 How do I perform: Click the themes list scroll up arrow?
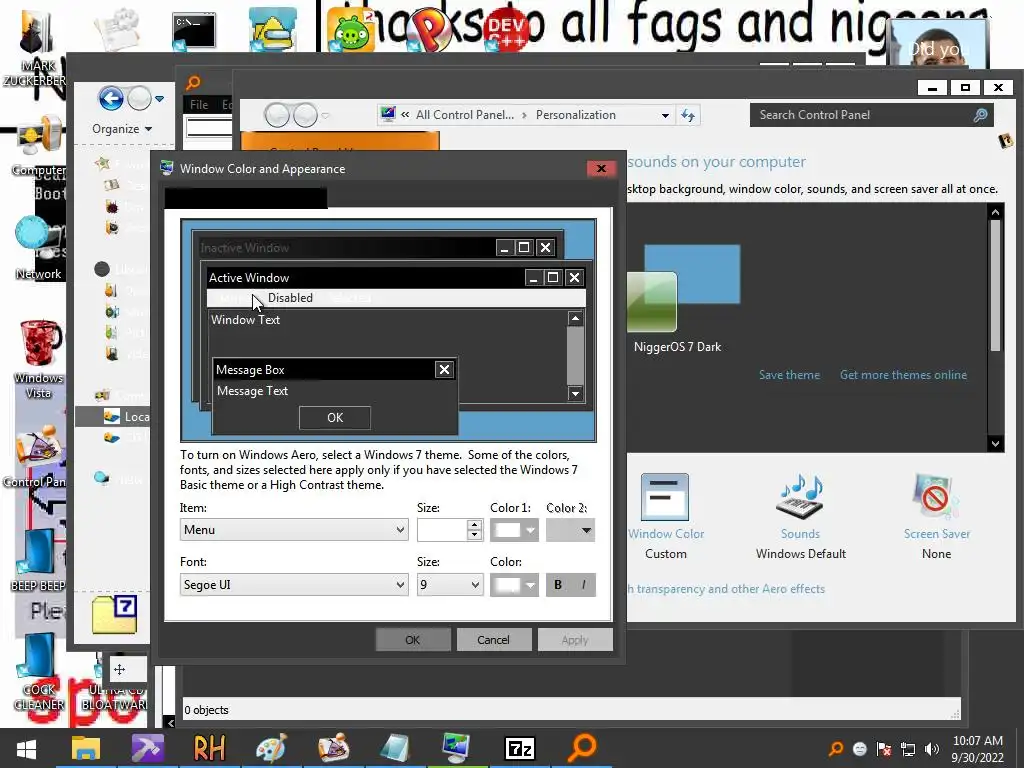coord(995,212)
